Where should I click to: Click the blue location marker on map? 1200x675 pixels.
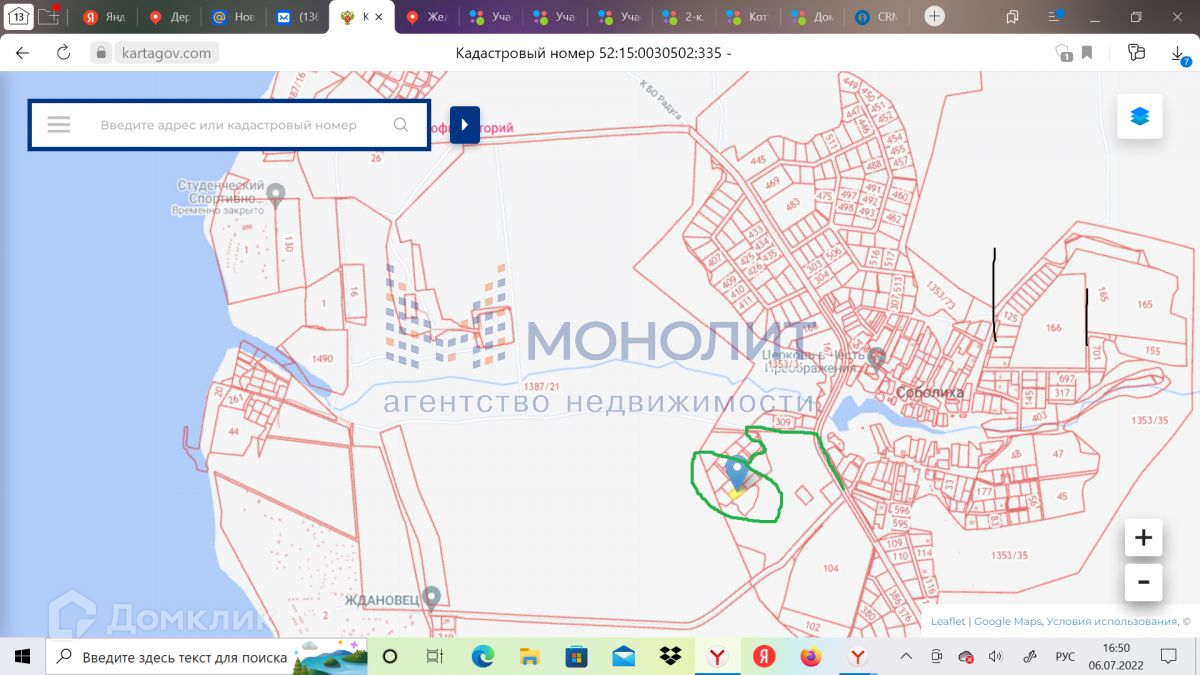(x=737, y=473)
